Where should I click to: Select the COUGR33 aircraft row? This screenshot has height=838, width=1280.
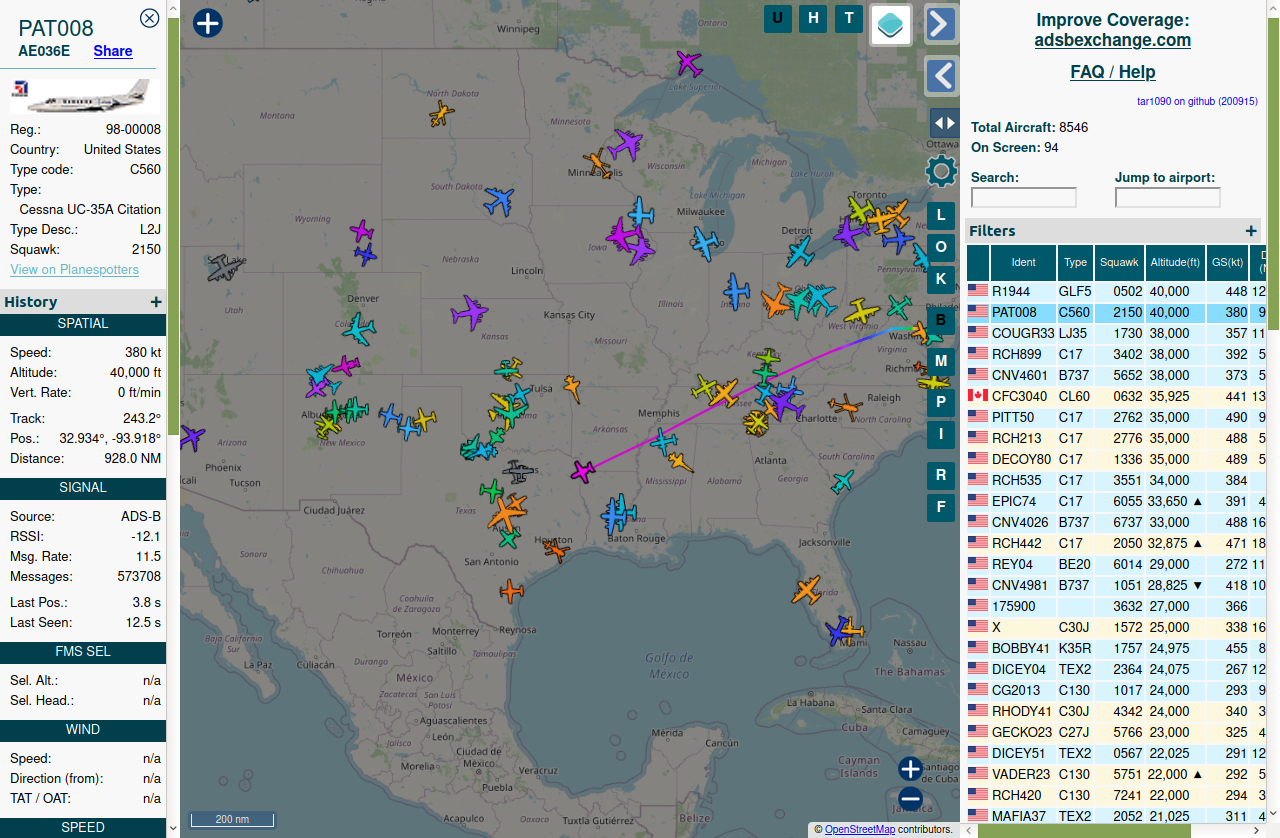[1117, 333]
